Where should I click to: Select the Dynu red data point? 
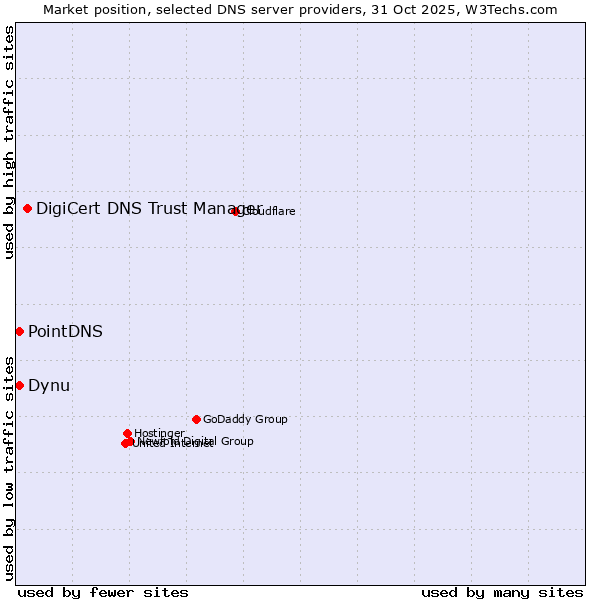tap(19, 385)
